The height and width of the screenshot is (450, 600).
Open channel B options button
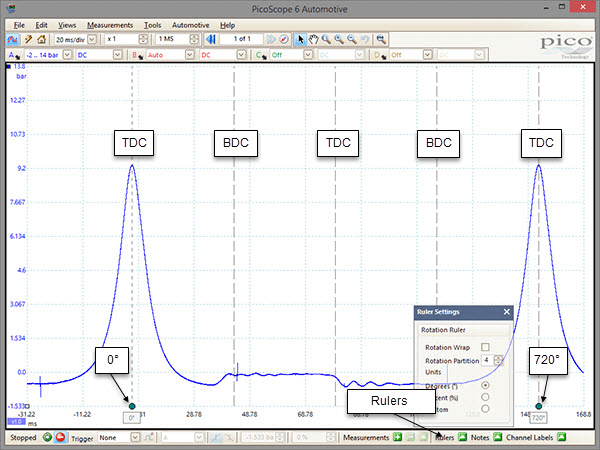coord(137,55)
